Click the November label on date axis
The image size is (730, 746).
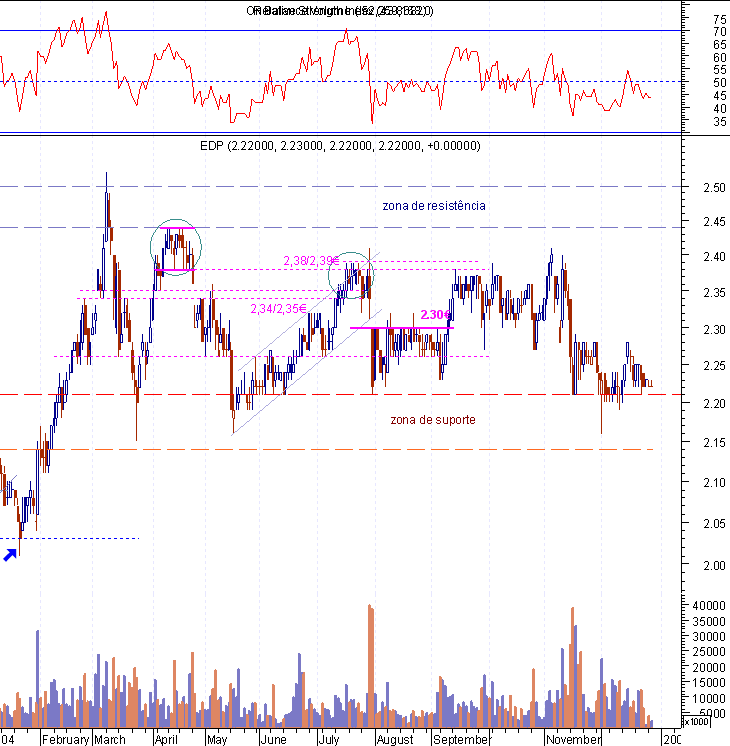[573, 739]
